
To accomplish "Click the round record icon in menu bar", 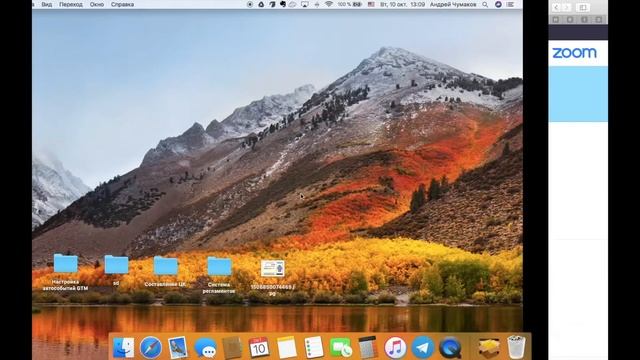I will [250, 4].
